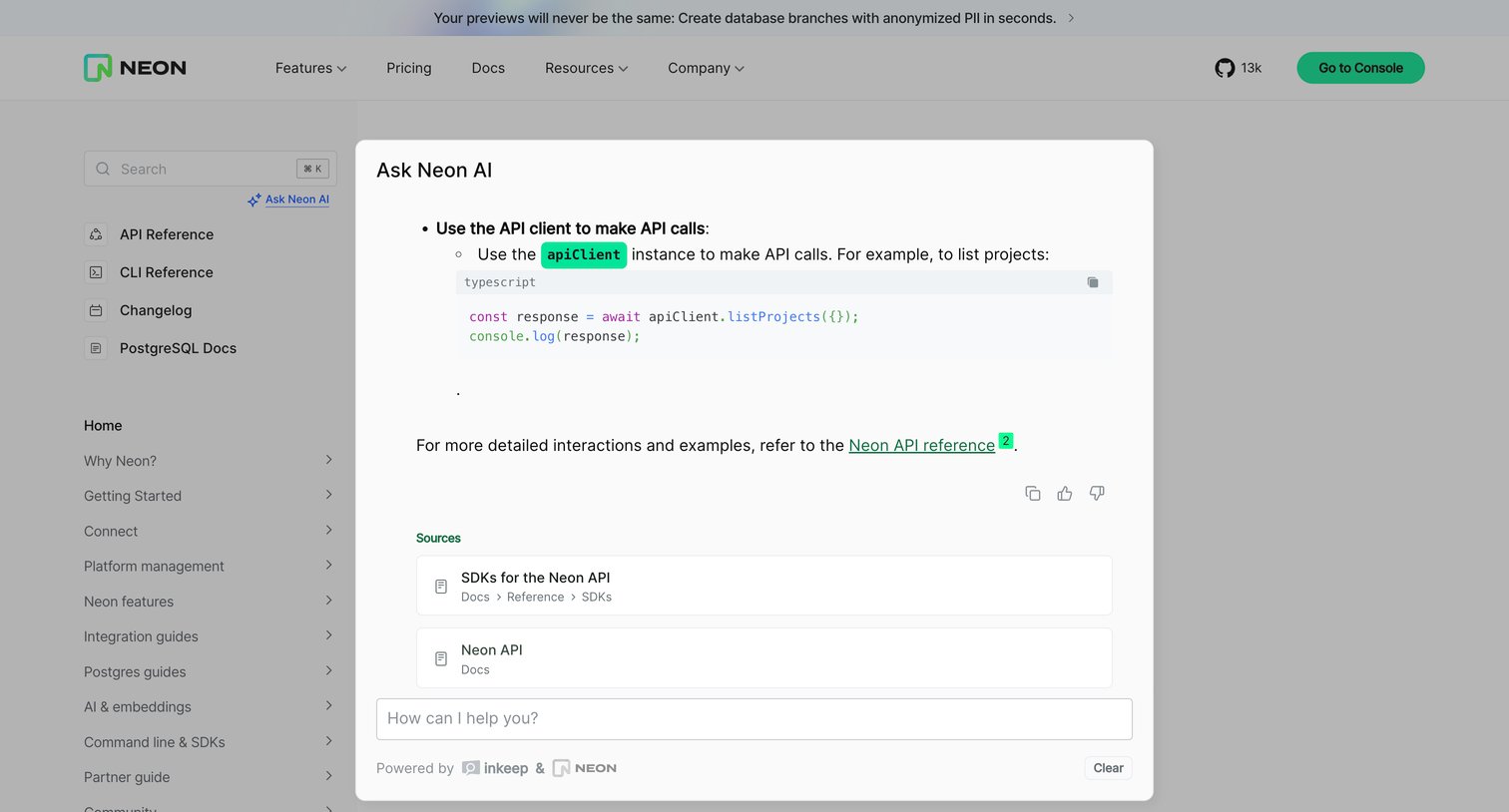Click the apiClient inline code tag

584,255
